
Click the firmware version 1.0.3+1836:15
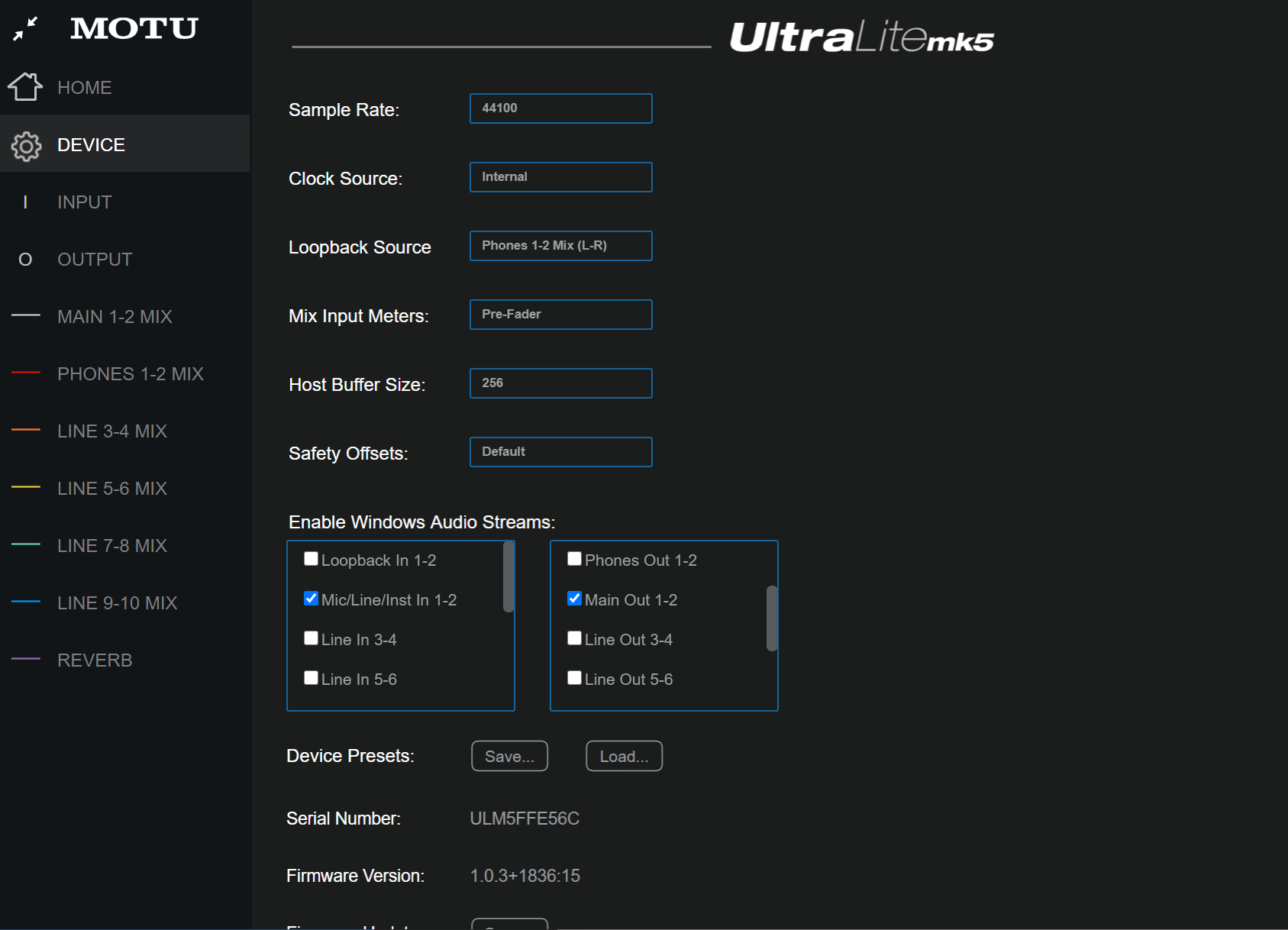tap(525, 876)
